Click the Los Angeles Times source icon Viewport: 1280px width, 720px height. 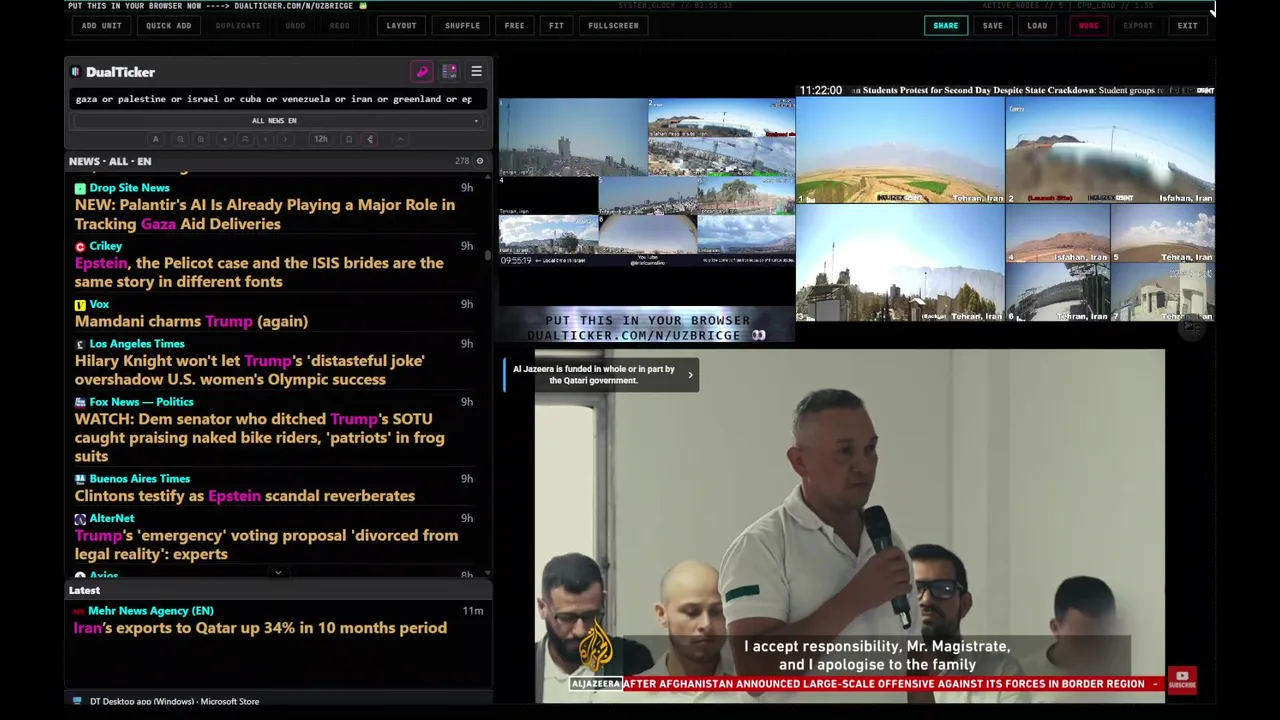[80, 344]
